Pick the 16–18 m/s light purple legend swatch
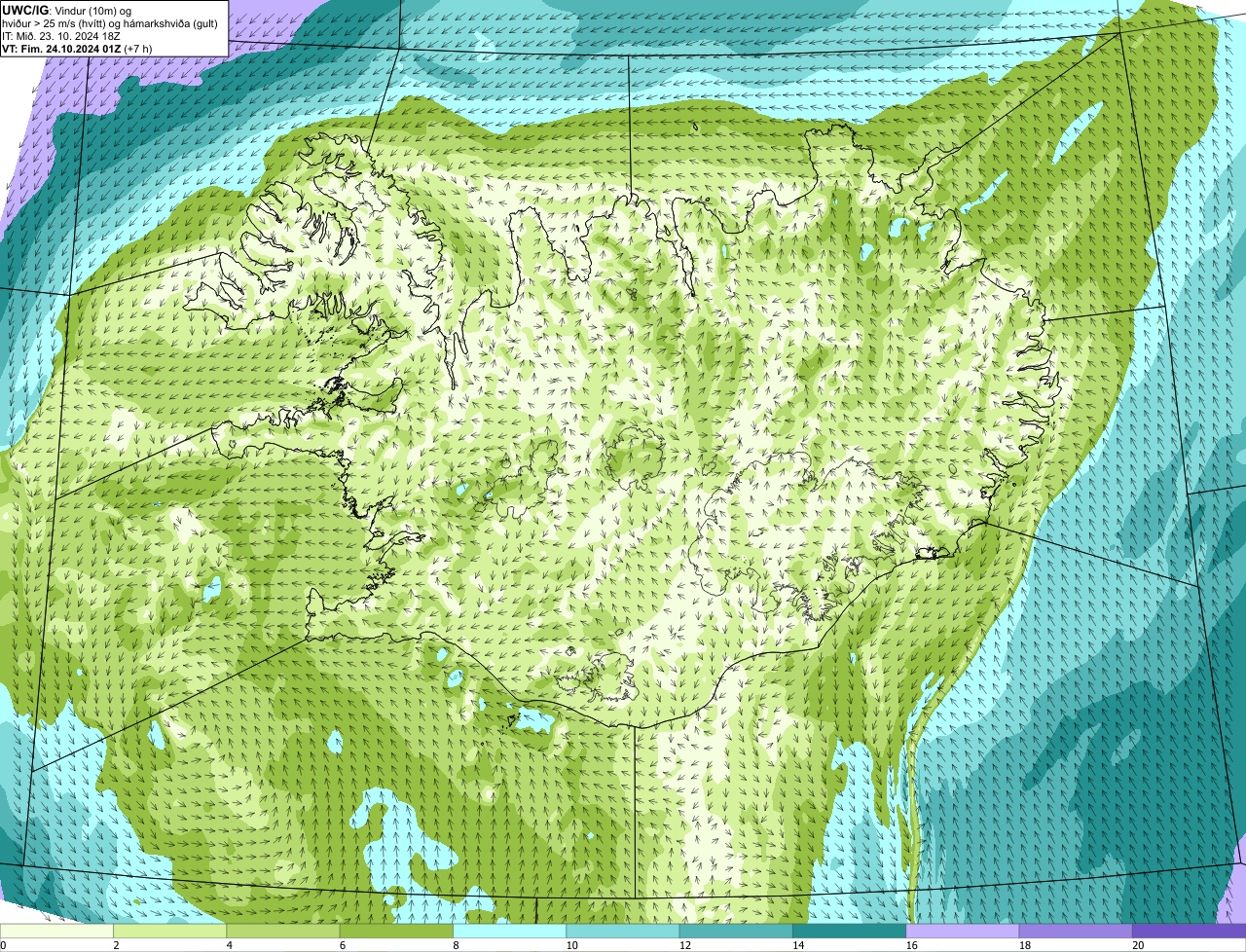This screenshot has height=952, width=1246. point(963,931)
